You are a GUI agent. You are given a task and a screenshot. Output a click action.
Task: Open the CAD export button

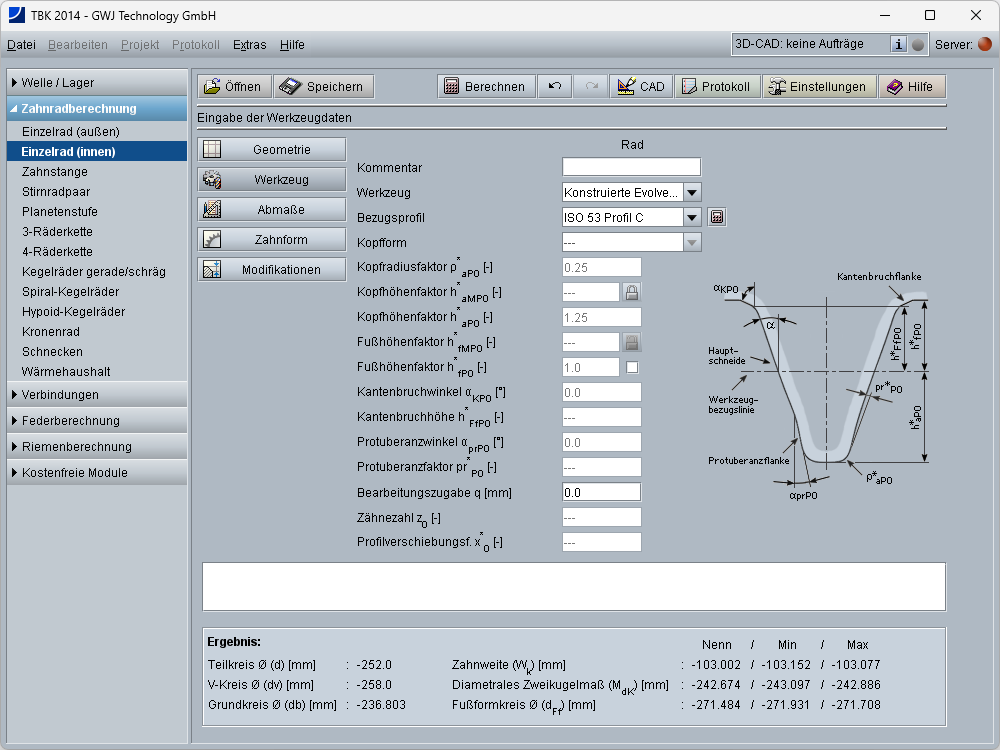[641, 87]
